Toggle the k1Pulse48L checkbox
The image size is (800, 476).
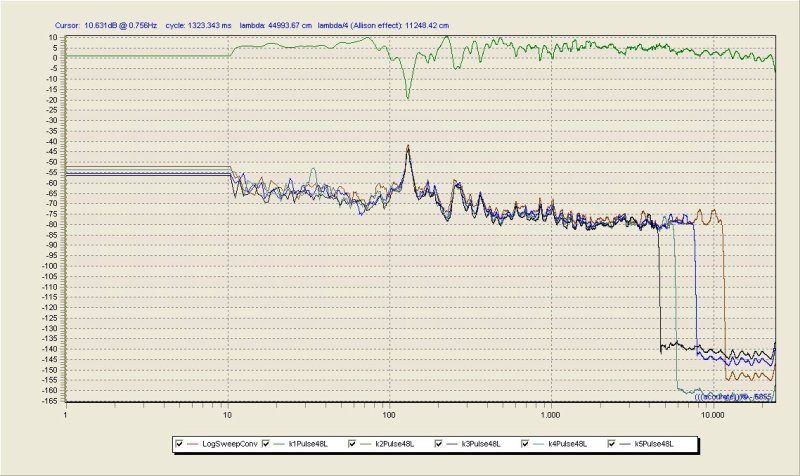point(265,444)
